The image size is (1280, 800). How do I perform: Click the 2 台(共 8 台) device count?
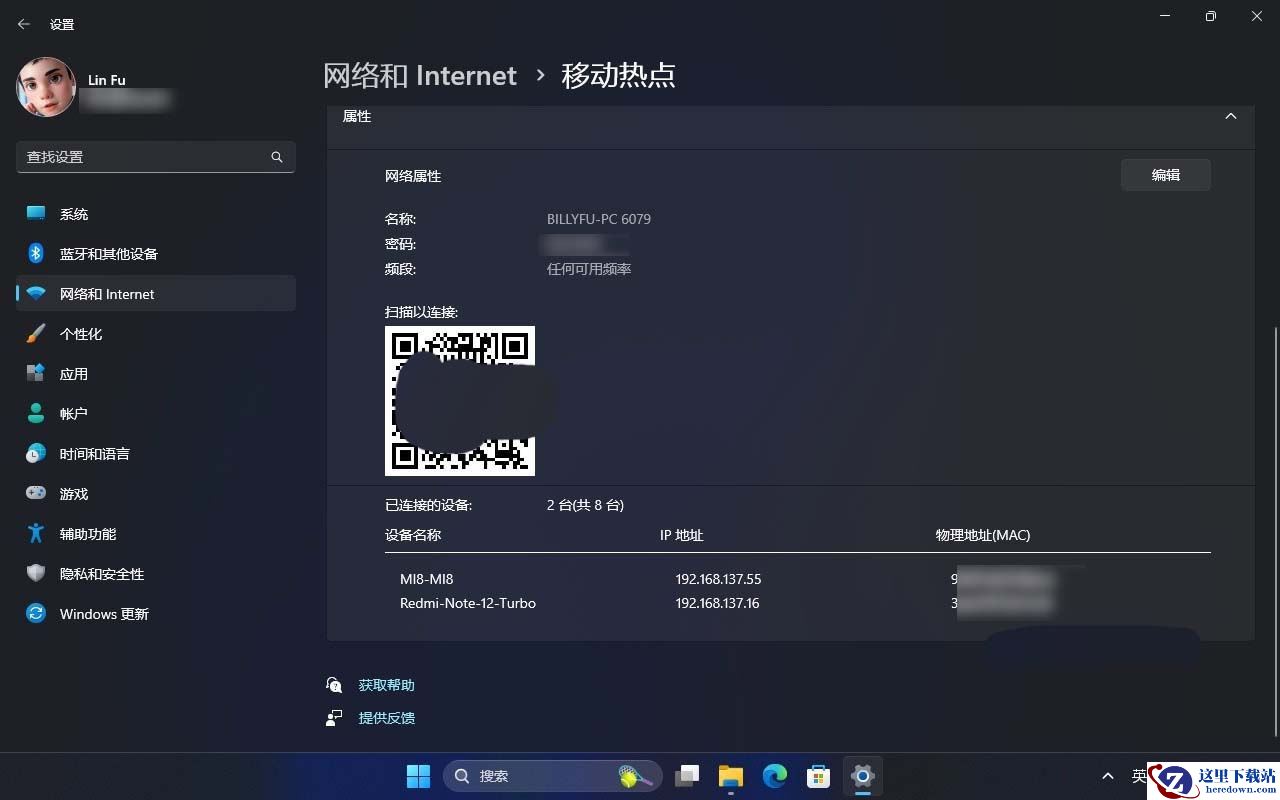[x=585, y=505]
